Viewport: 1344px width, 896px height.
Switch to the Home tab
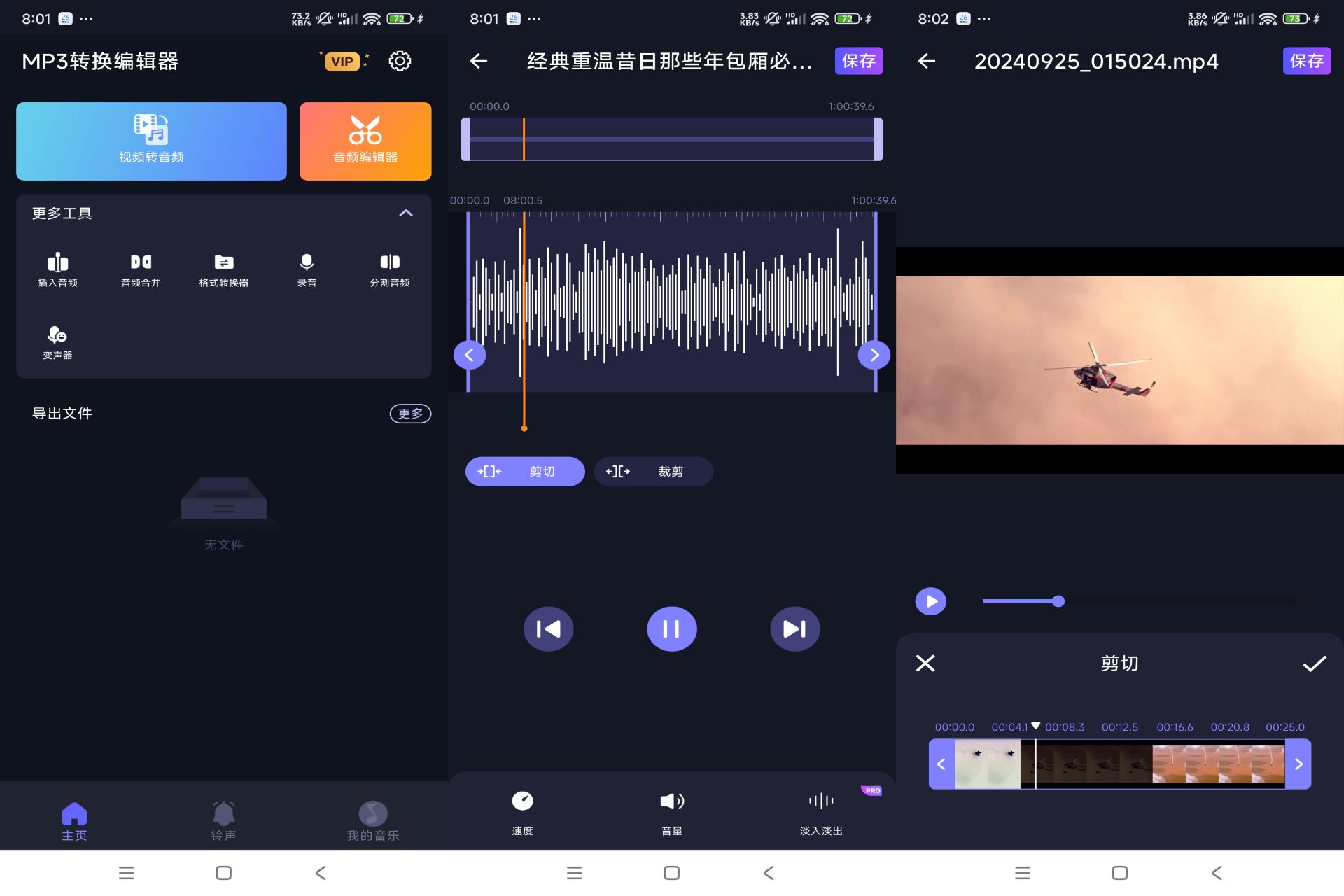pos(74,822)
